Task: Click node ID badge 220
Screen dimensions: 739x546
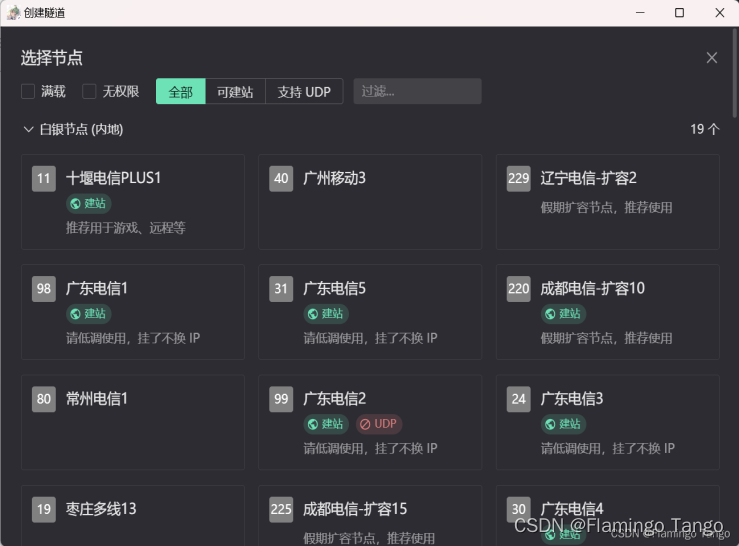Action: [x=518, y=289]
